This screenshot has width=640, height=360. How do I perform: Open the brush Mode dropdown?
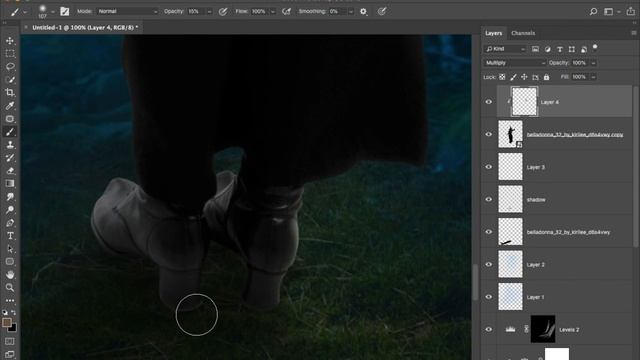pyautogui.click(x=127, y=11)
